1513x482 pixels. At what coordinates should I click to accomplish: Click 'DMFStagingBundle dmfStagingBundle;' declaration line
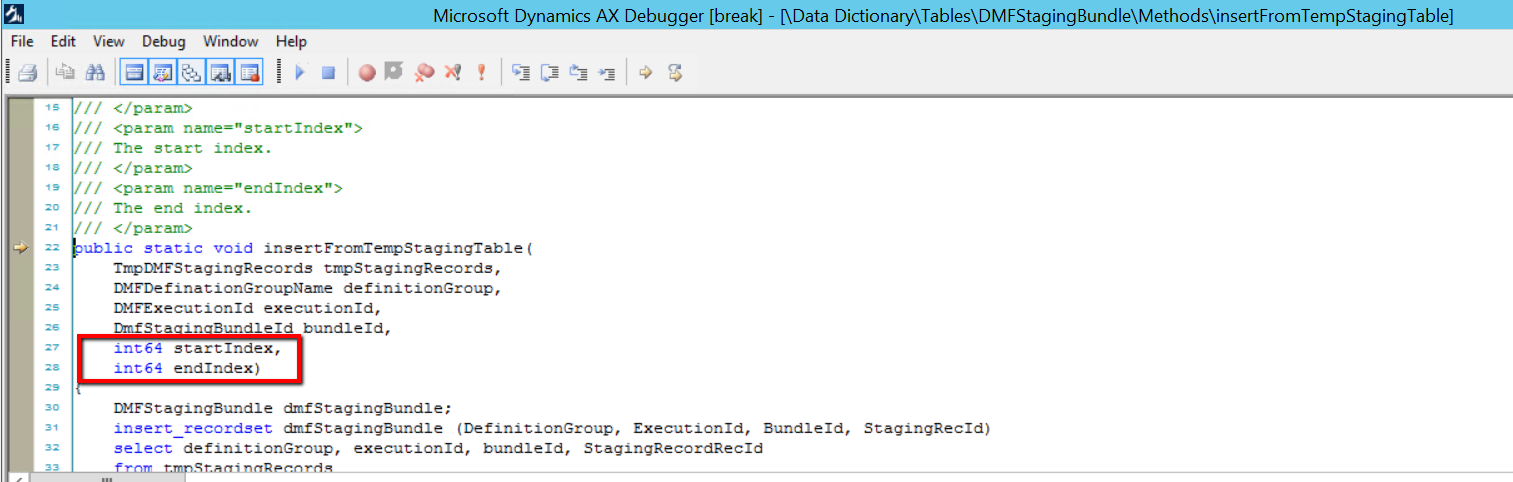pyautogui.click(x=283, y=408)
